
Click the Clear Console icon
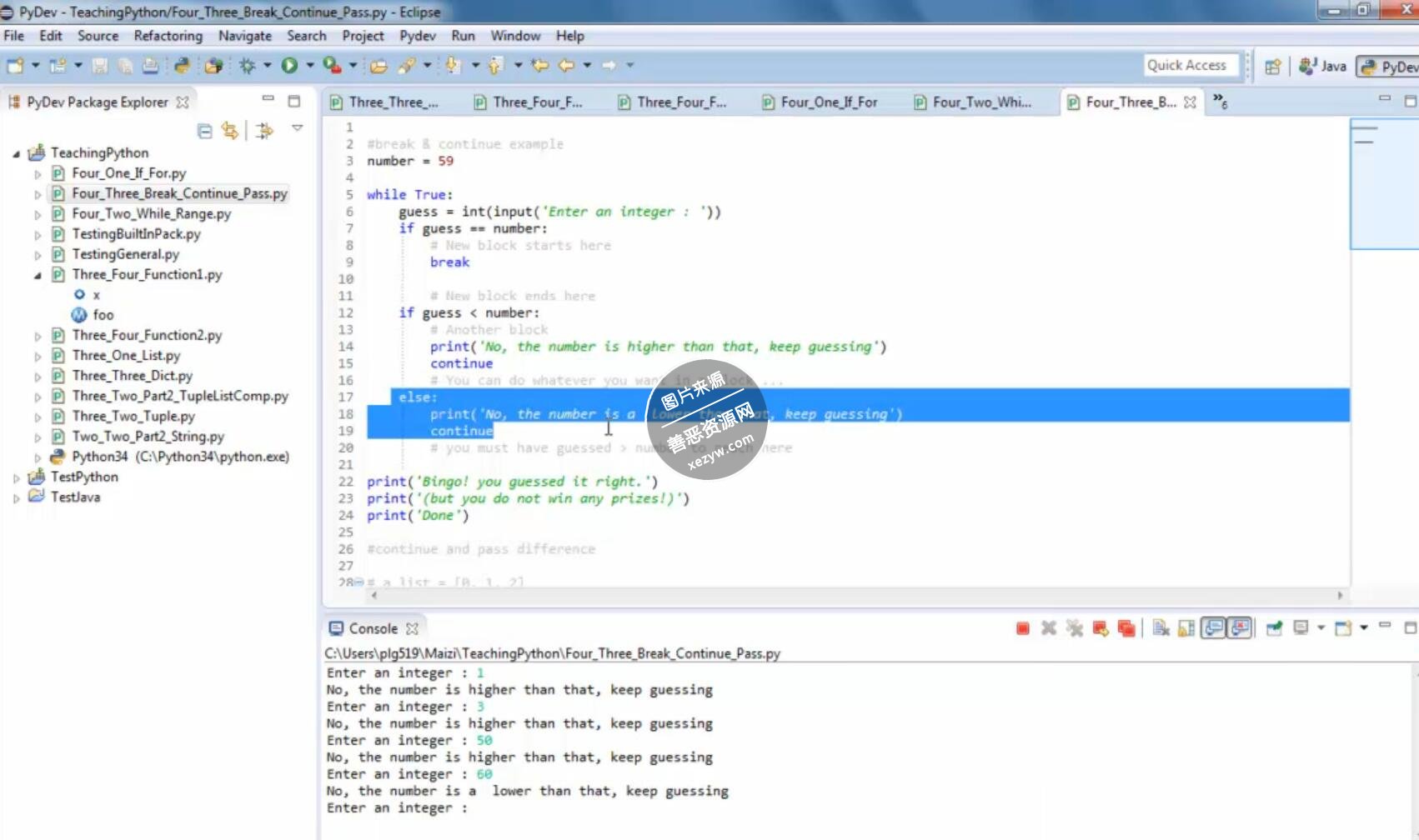point(1161,628)
